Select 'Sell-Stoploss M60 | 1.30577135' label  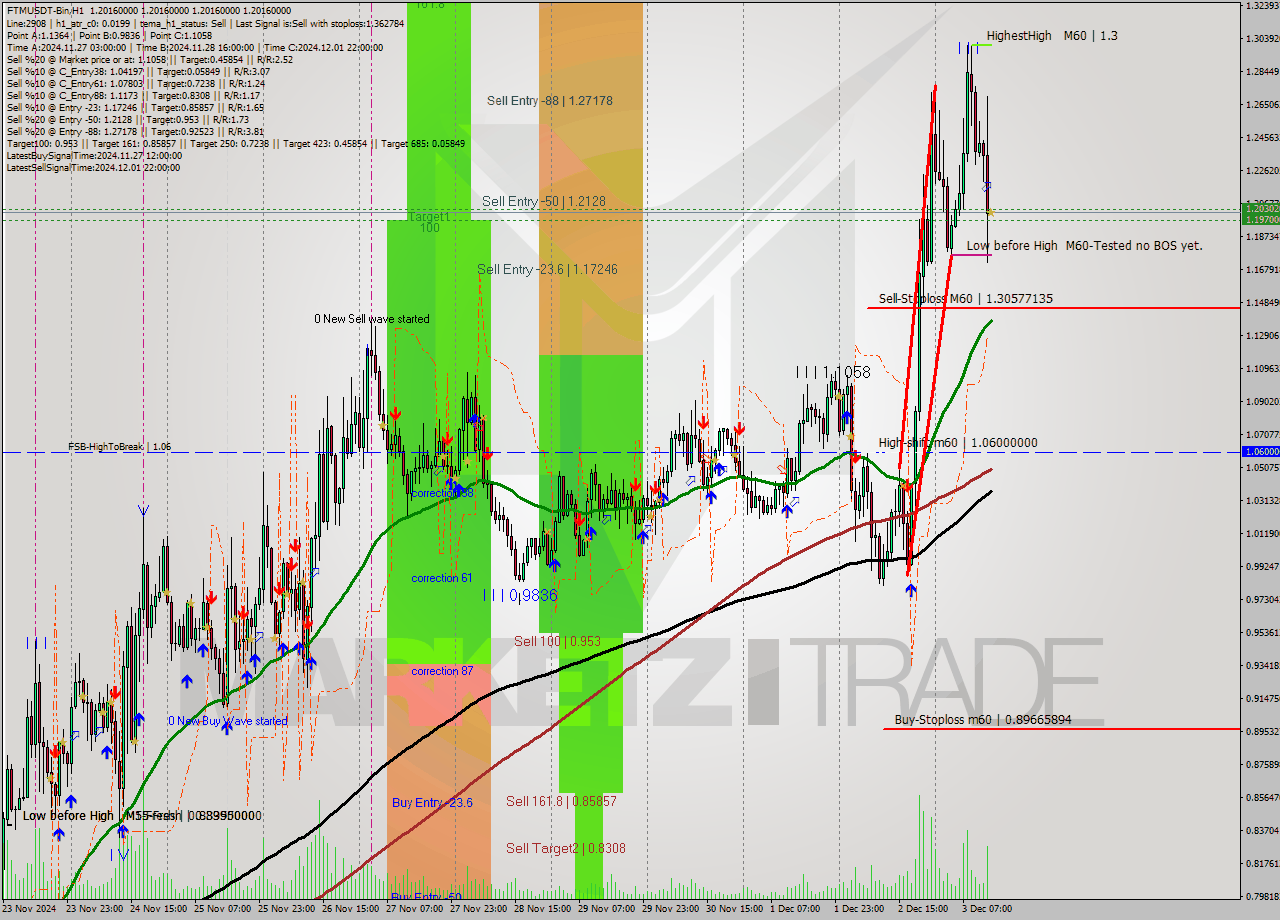click(966, 298)
